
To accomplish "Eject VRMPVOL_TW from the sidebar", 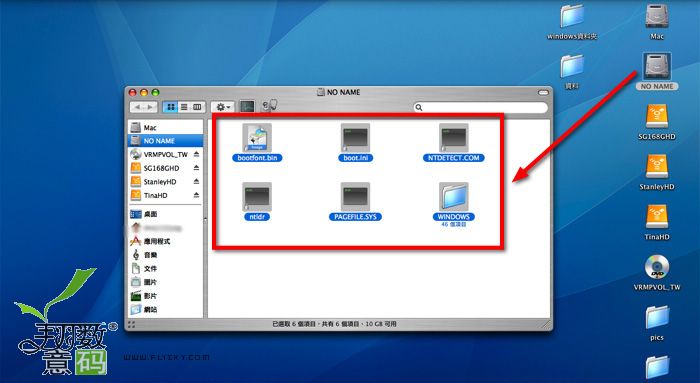I will [196, 154].
